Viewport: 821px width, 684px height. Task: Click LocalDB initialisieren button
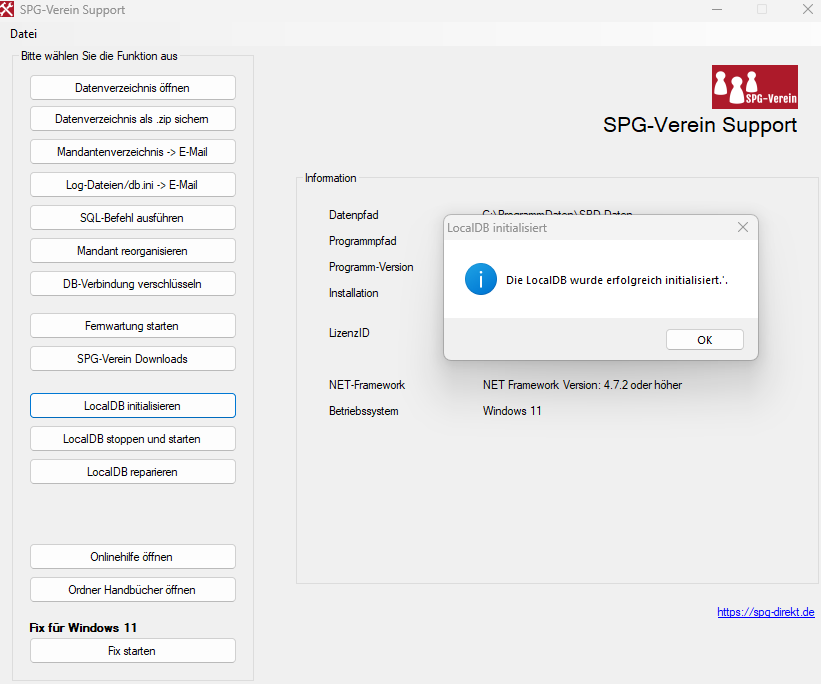[x=132, y=406]
